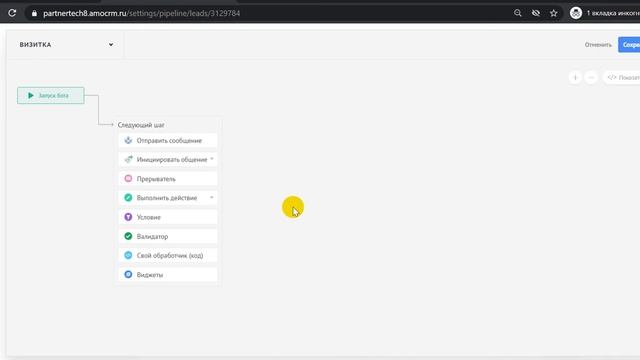Click the purple Условие icon

tap(128, 217)
